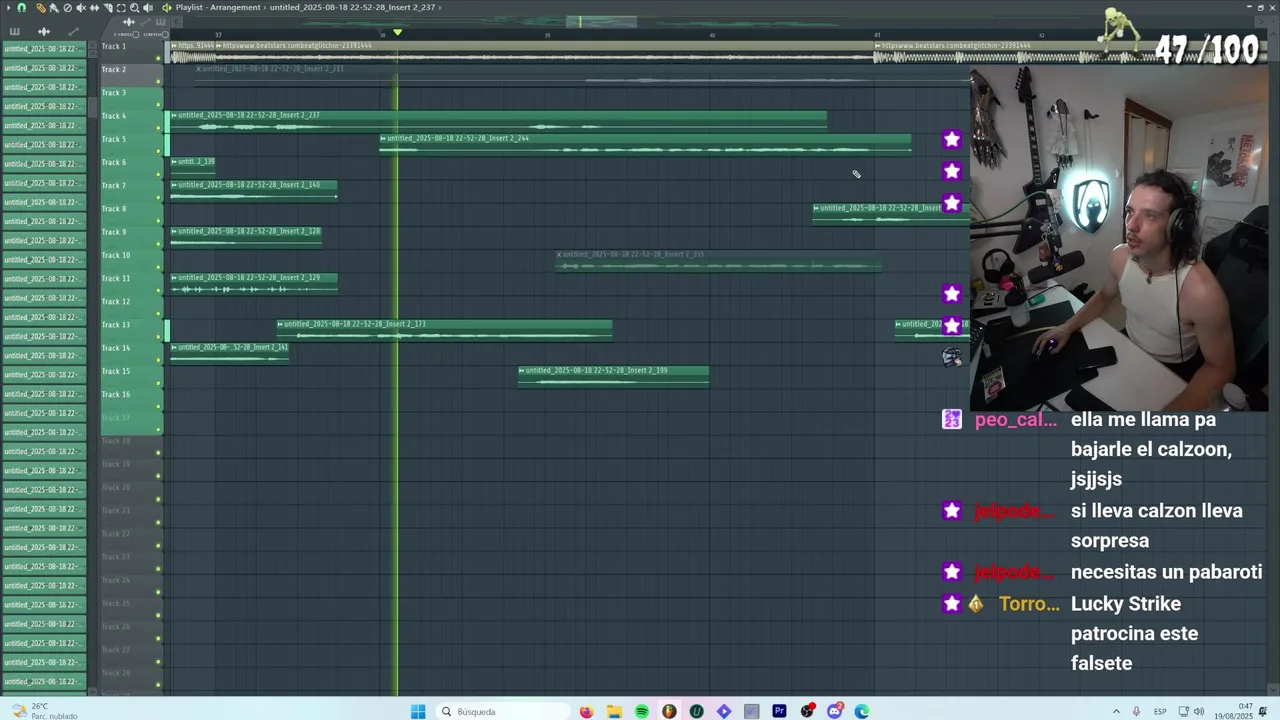Open the playlist options menu arrow
This screenshot has width=1280, height=720.
9,7
